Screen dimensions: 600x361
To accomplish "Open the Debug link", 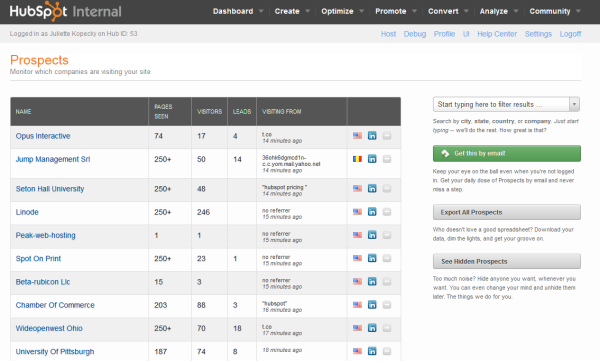I will pos(415,34).
